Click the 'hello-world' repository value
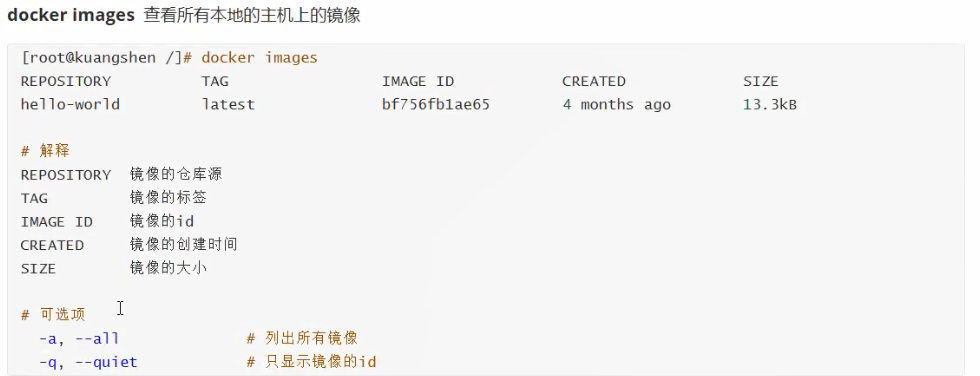980x376 pixels. pos(70,104)
